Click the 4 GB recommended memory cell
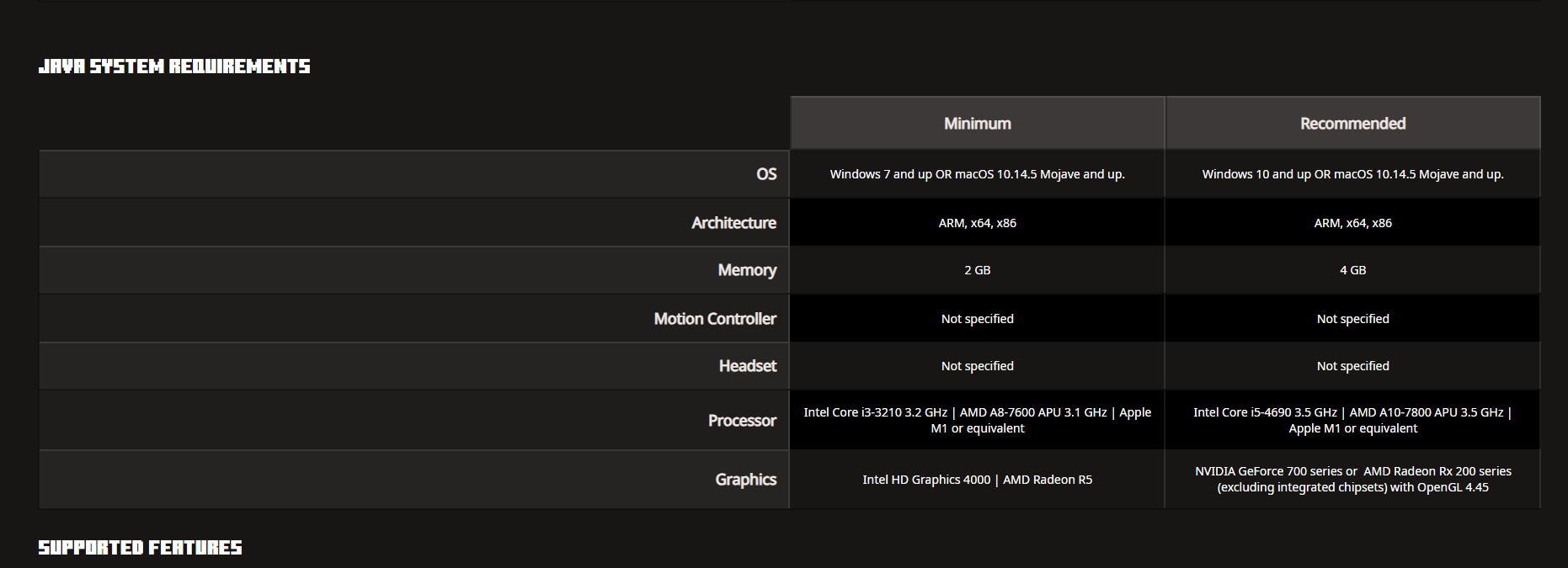The image size is (1568, 568). coord(1352,270)
